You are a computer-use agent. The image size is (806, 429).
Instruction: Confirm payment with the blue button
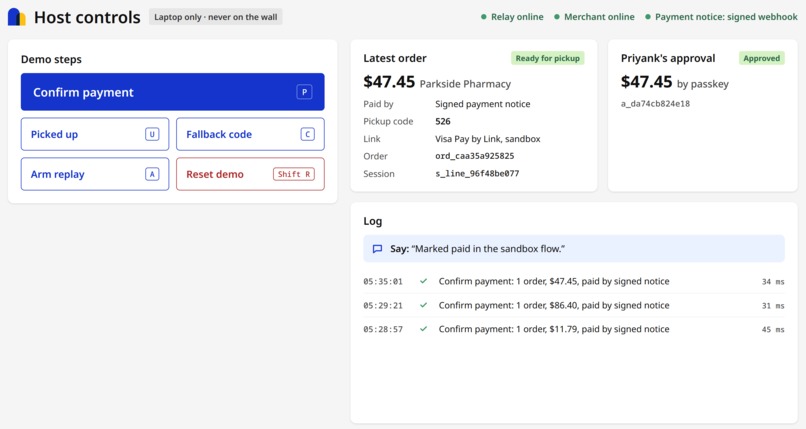(x=173, y=92)
